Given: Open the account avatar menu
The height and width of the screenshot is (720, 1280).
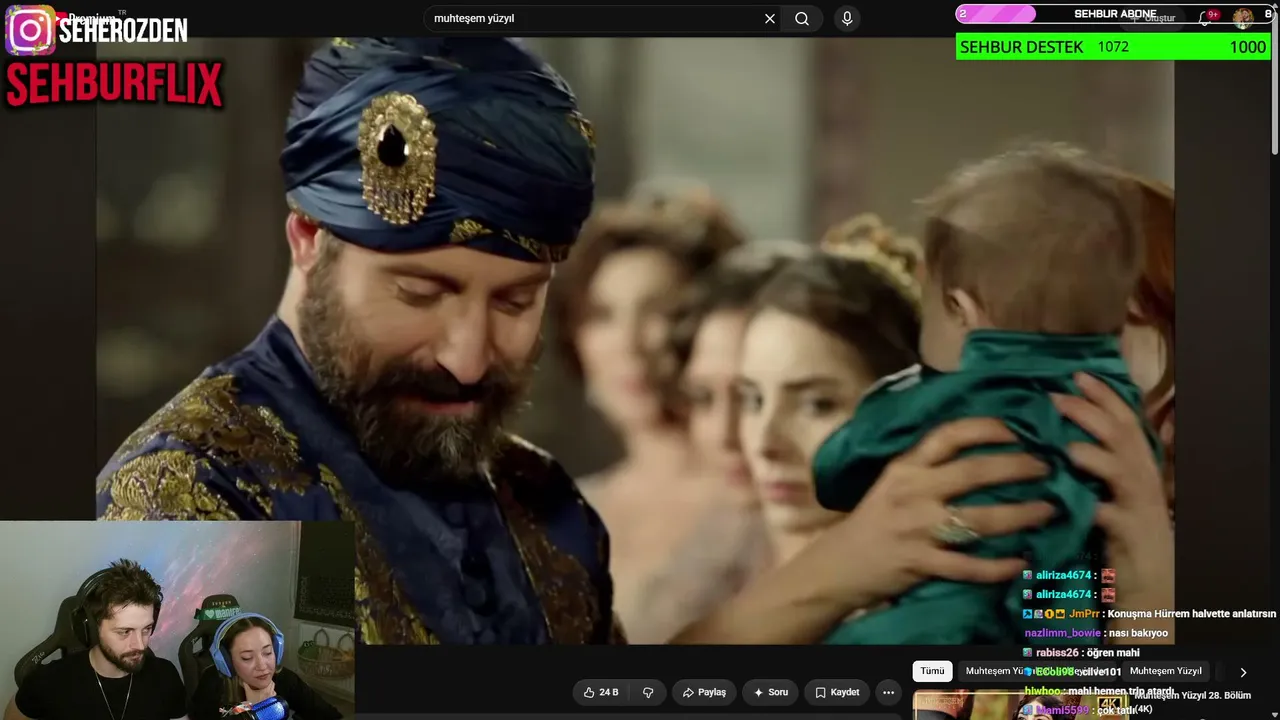Looking at the screenshot, I should coord(1243,18).
